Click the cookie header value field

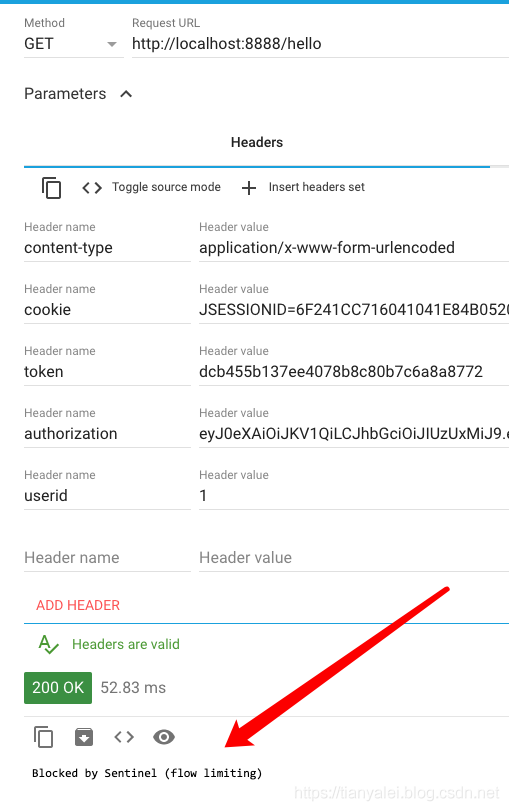click(354, 310)
